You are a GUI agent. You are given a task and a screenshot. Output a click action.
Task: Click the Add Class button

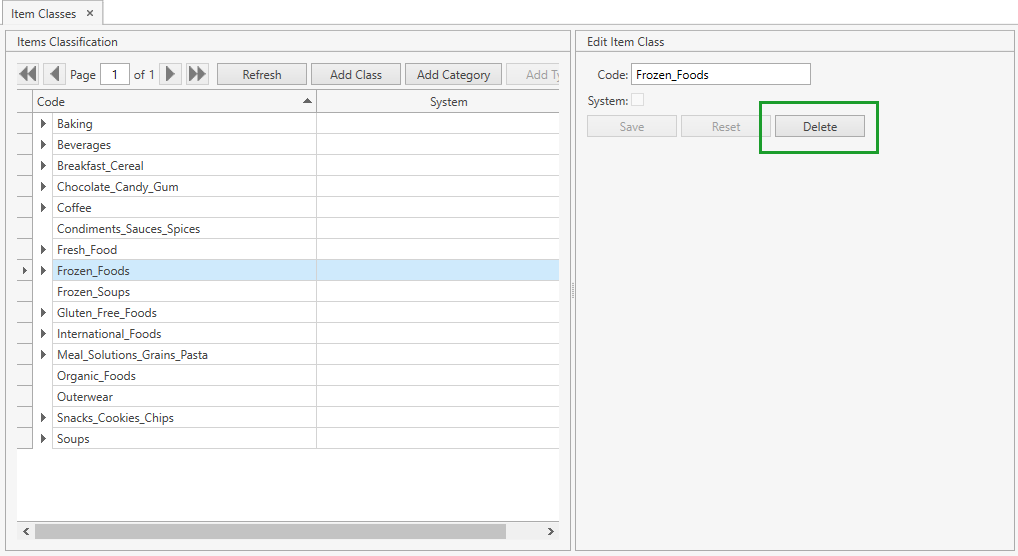[x=356, y=75]
